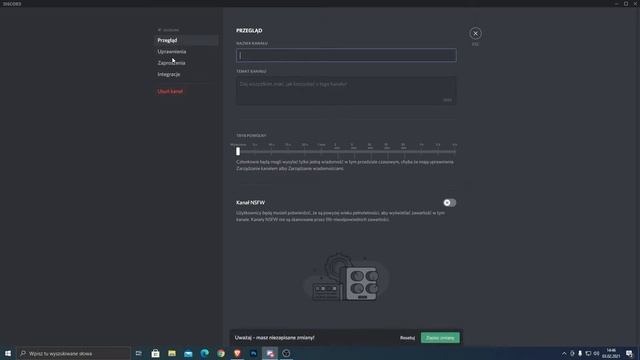Close channel settings with the X icon
The image size is (640, 360).
click(475, 33)
